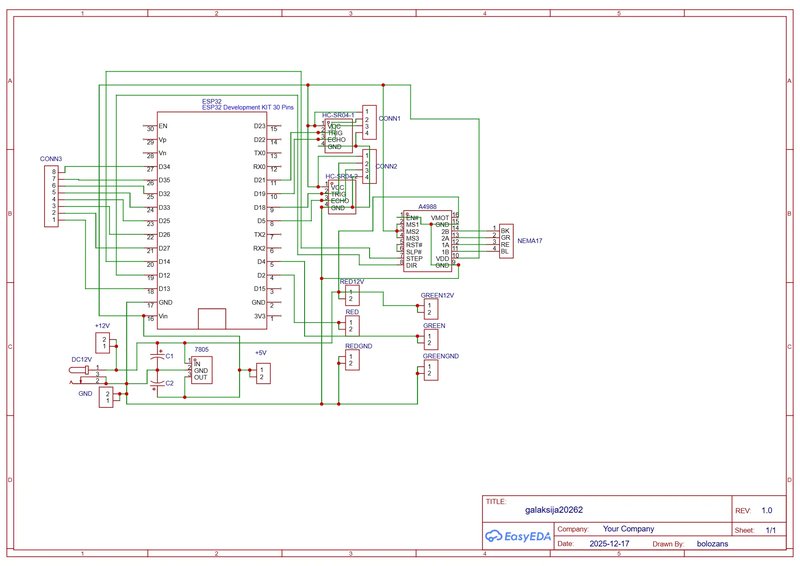
Task: Click the D32 pin on ESP32
Action: (164, 194)
